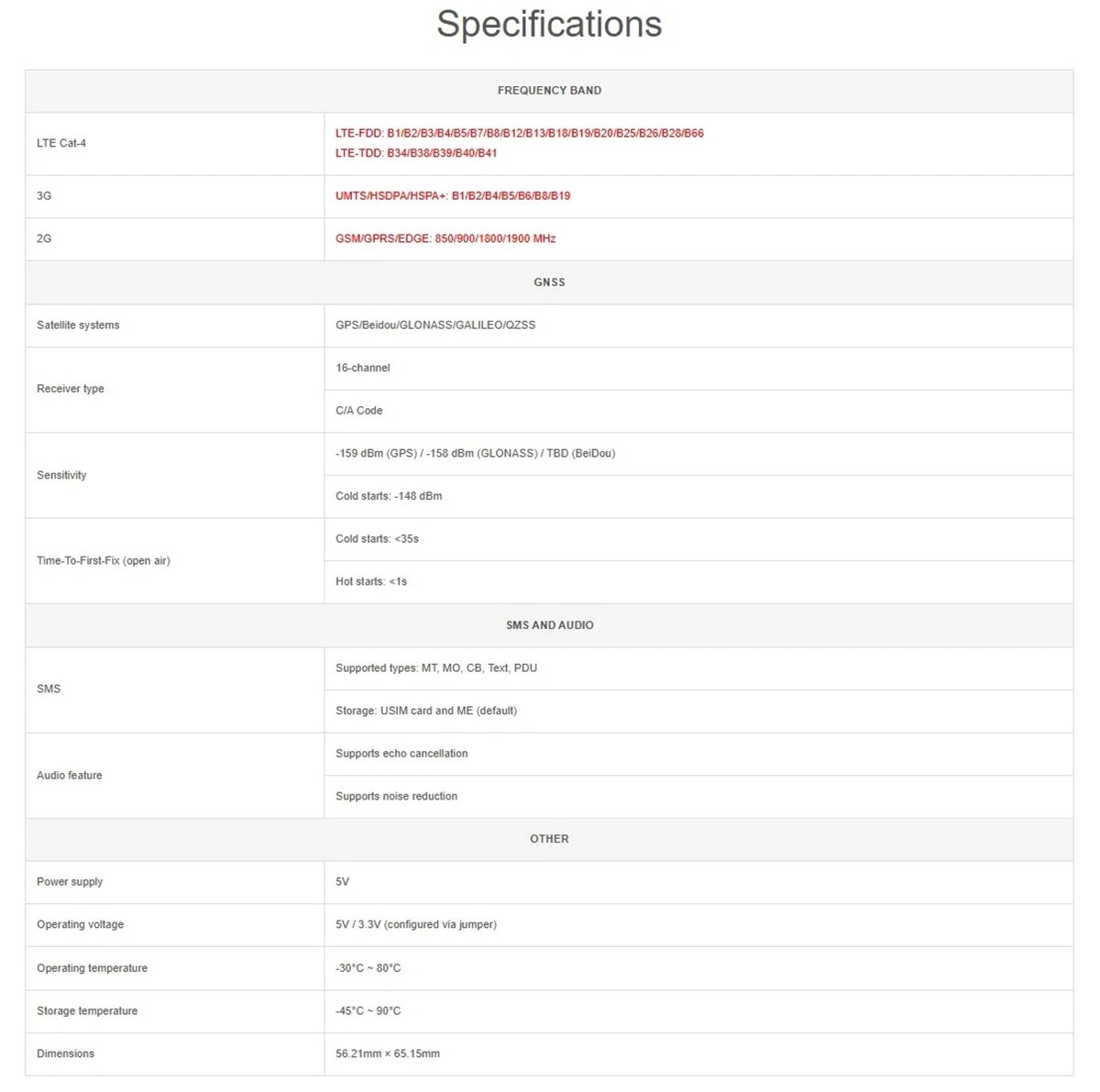Click the Storage temperature row label
This screenshot has width=1100, height=1092.
click(x=87, y=1010)
